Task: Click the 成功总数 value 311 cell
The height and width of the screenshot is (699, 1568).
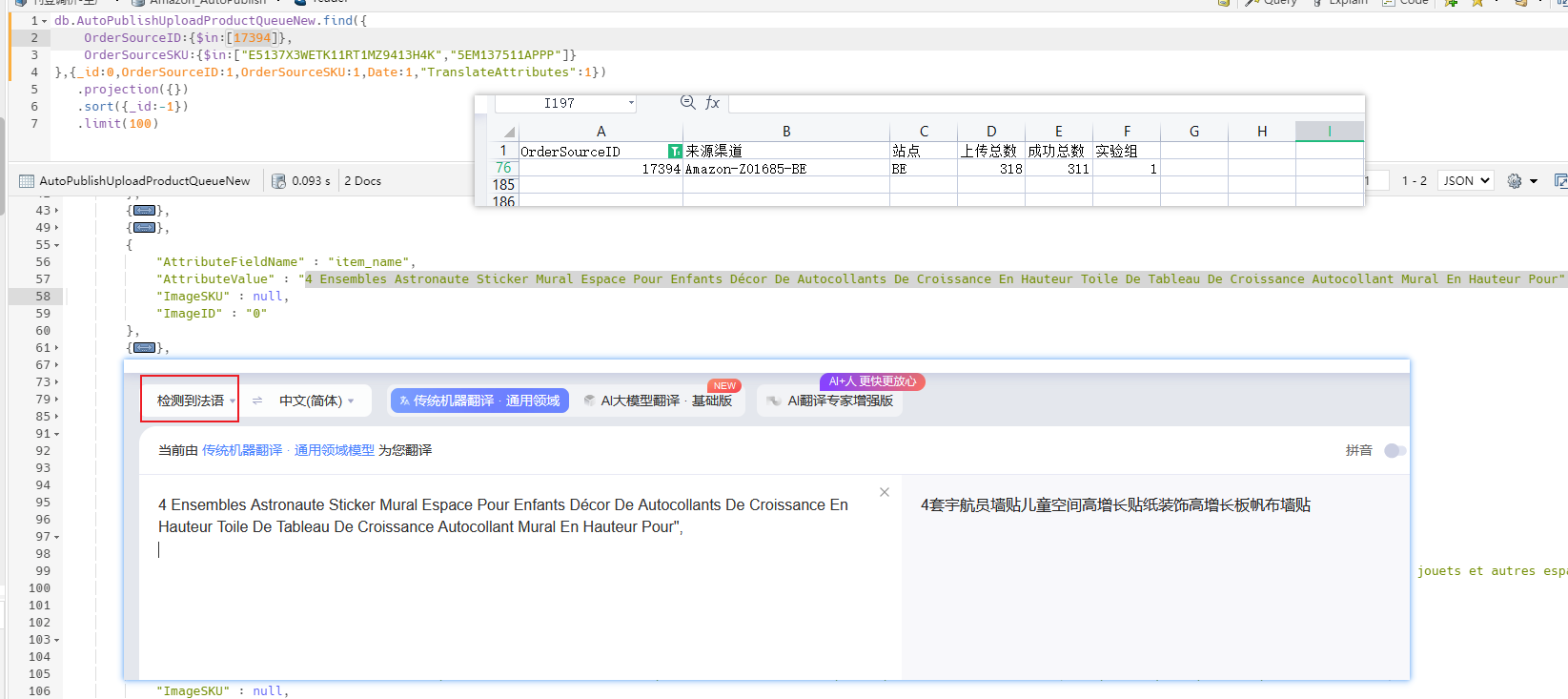Action: pos(1059,169)
